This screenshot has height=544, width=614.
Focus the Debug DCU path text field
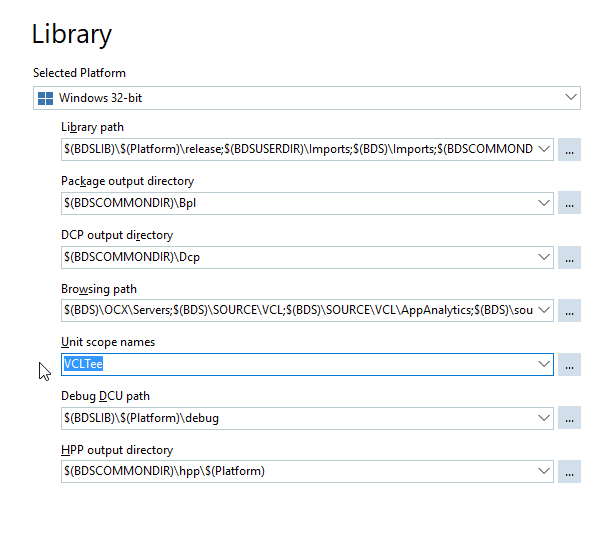pyautogui.click(x=299, y=418)
